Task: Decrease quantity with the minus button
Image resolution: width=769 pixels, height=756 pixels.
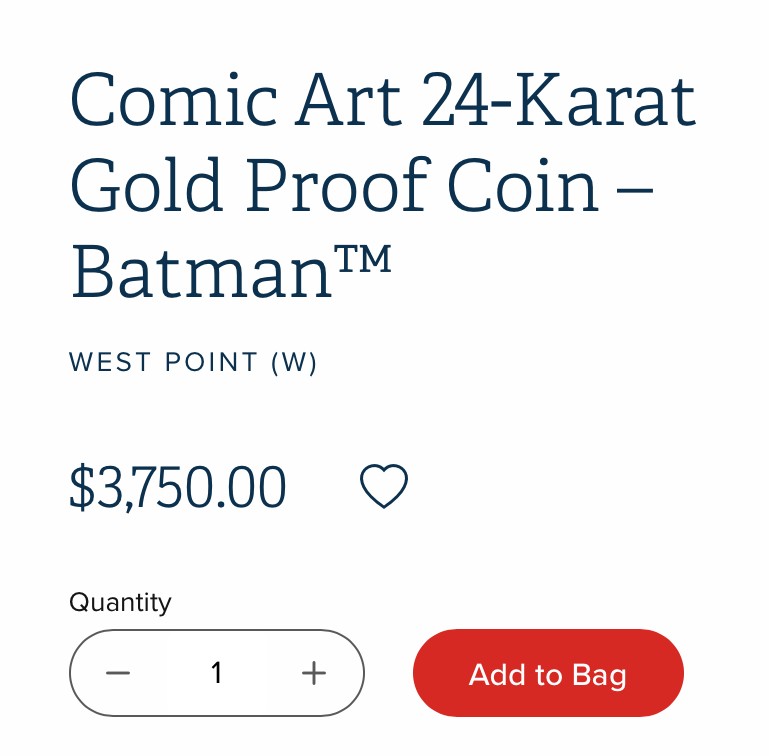Action: (118, 673)
